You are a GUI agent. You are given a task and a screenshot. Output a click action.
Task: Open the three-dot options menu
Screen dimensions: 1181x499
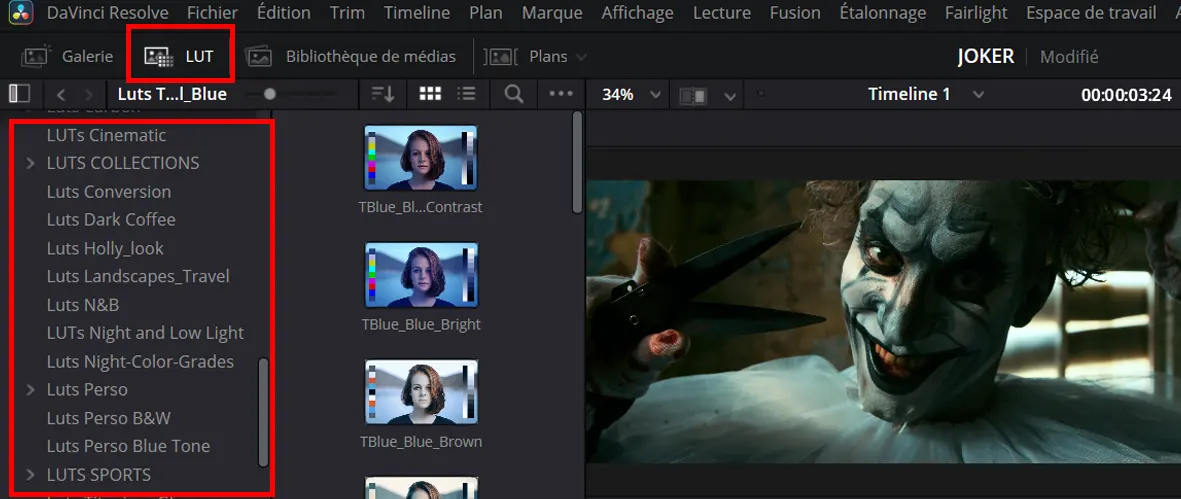click(x=561, y=94)
